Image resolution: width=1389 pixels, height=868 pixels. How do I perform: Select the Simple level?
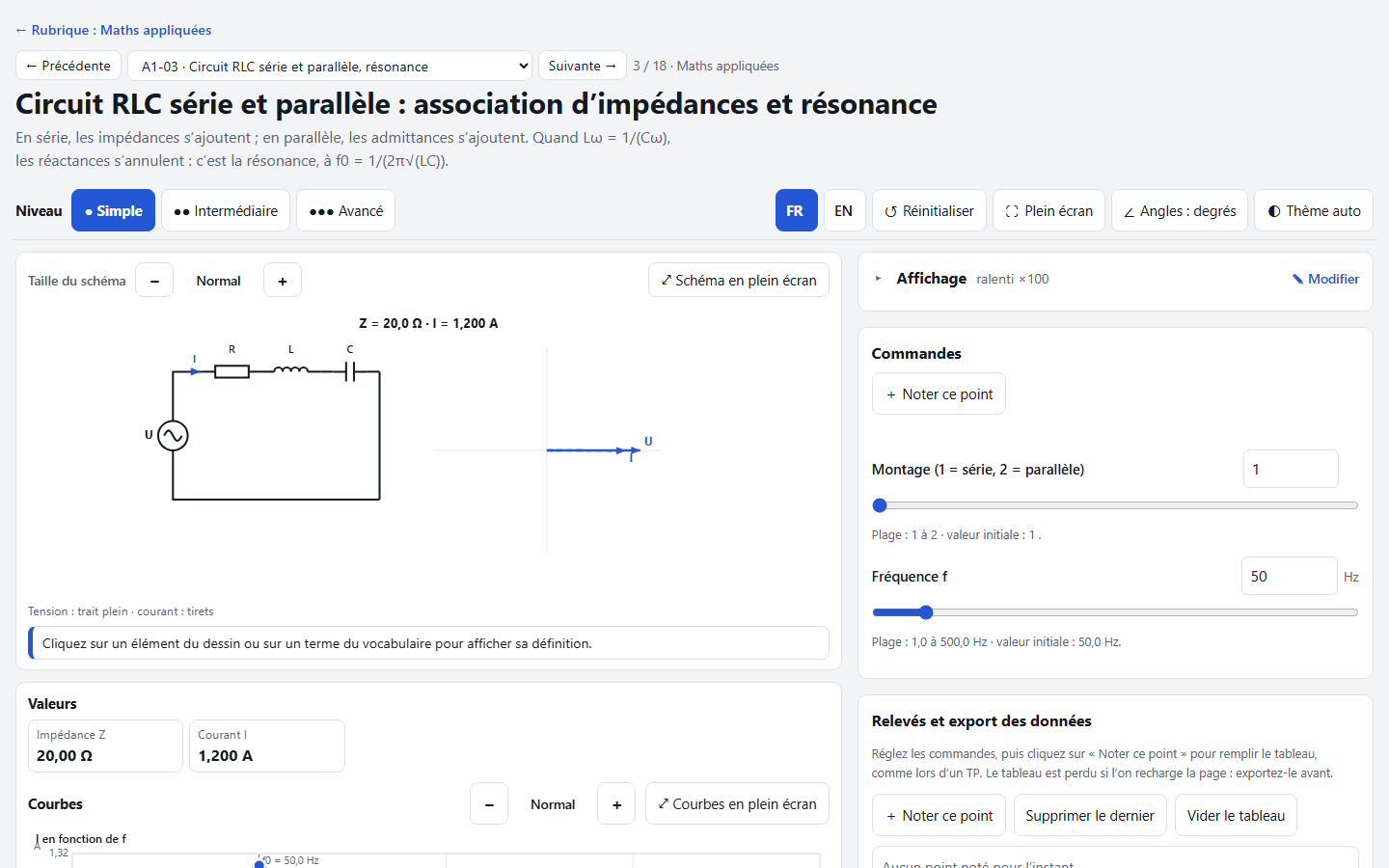pyautogui.click(x=113, y=211)
